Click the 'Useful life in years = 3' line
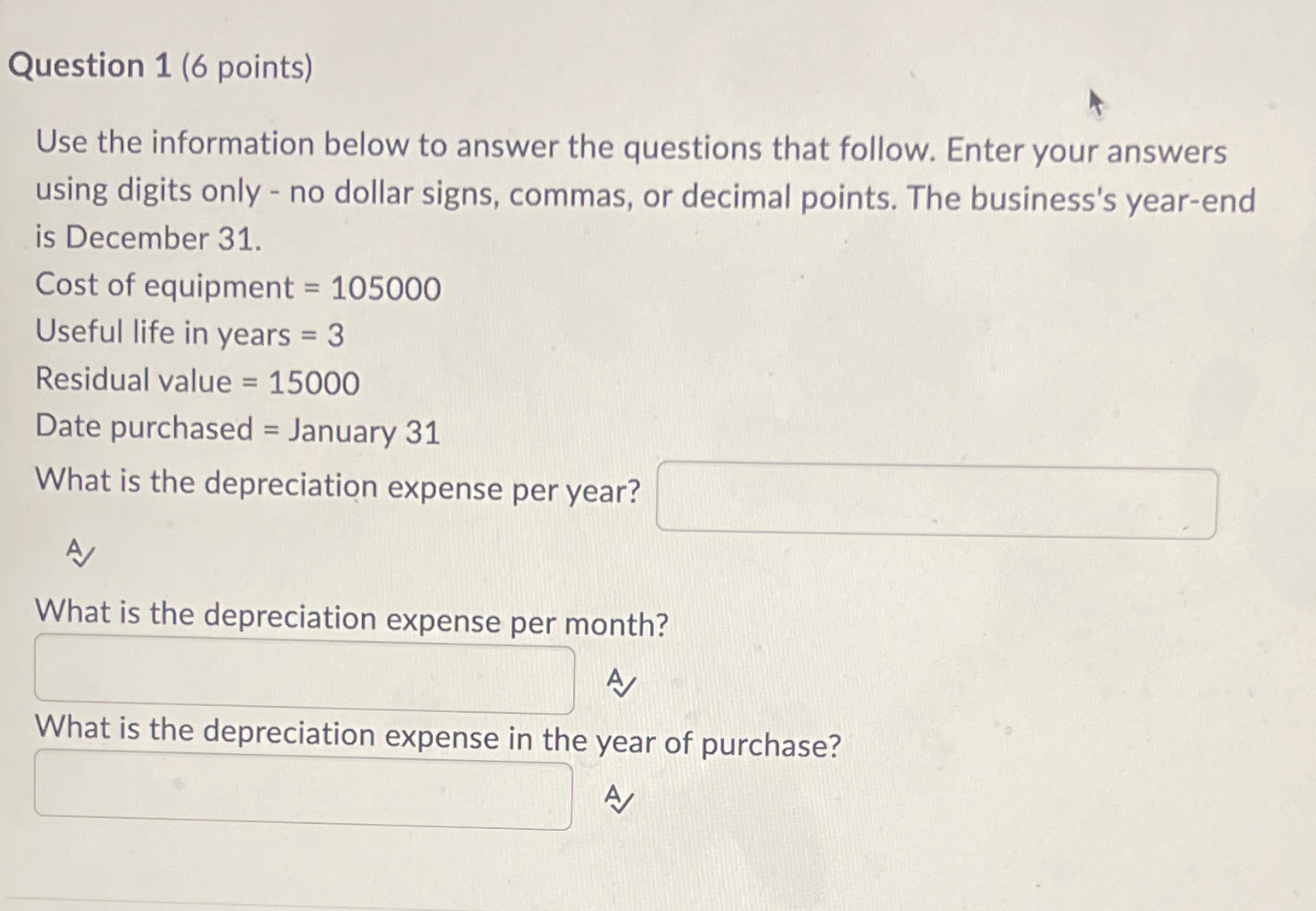Image resolution: width=1316 pixels, height=911 pixels. pyautogui.click(x=188, y=335)
